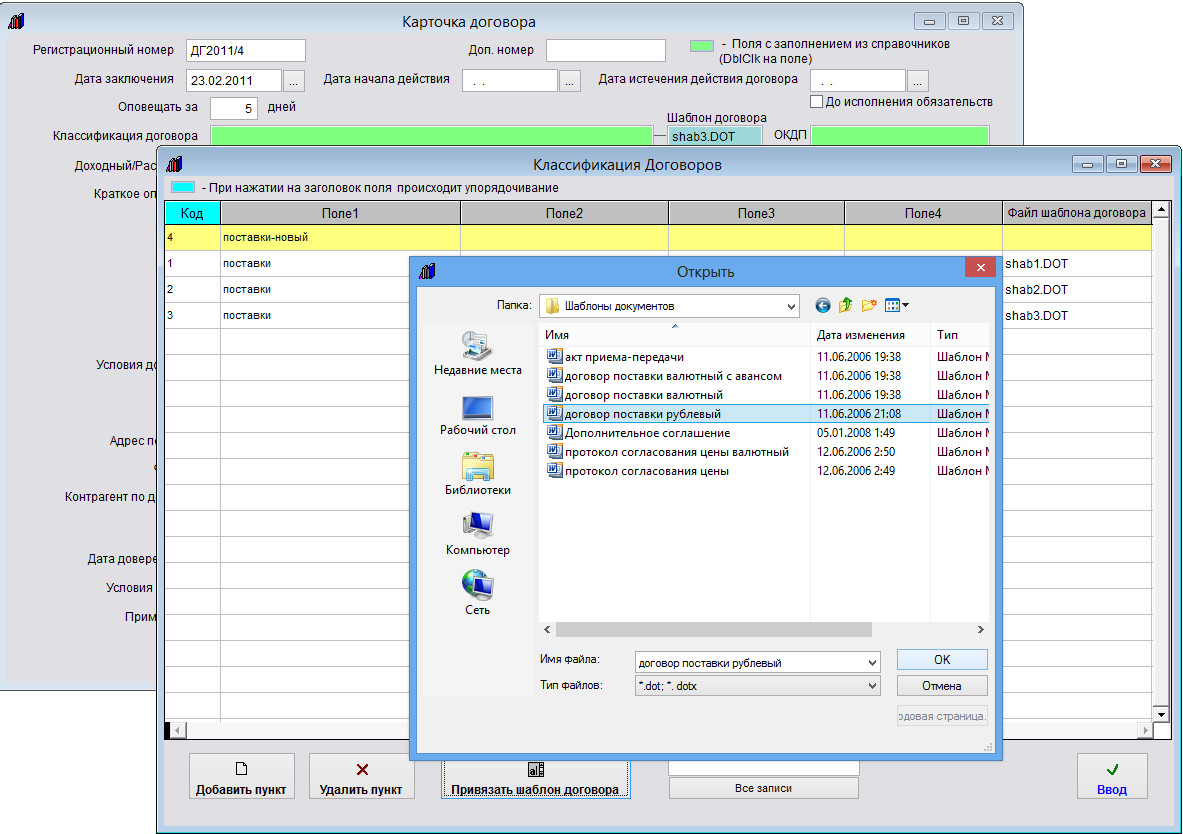The image size is (1183, 834).
Task: Open Компьютер in places bar
Action: pos(478,534)
